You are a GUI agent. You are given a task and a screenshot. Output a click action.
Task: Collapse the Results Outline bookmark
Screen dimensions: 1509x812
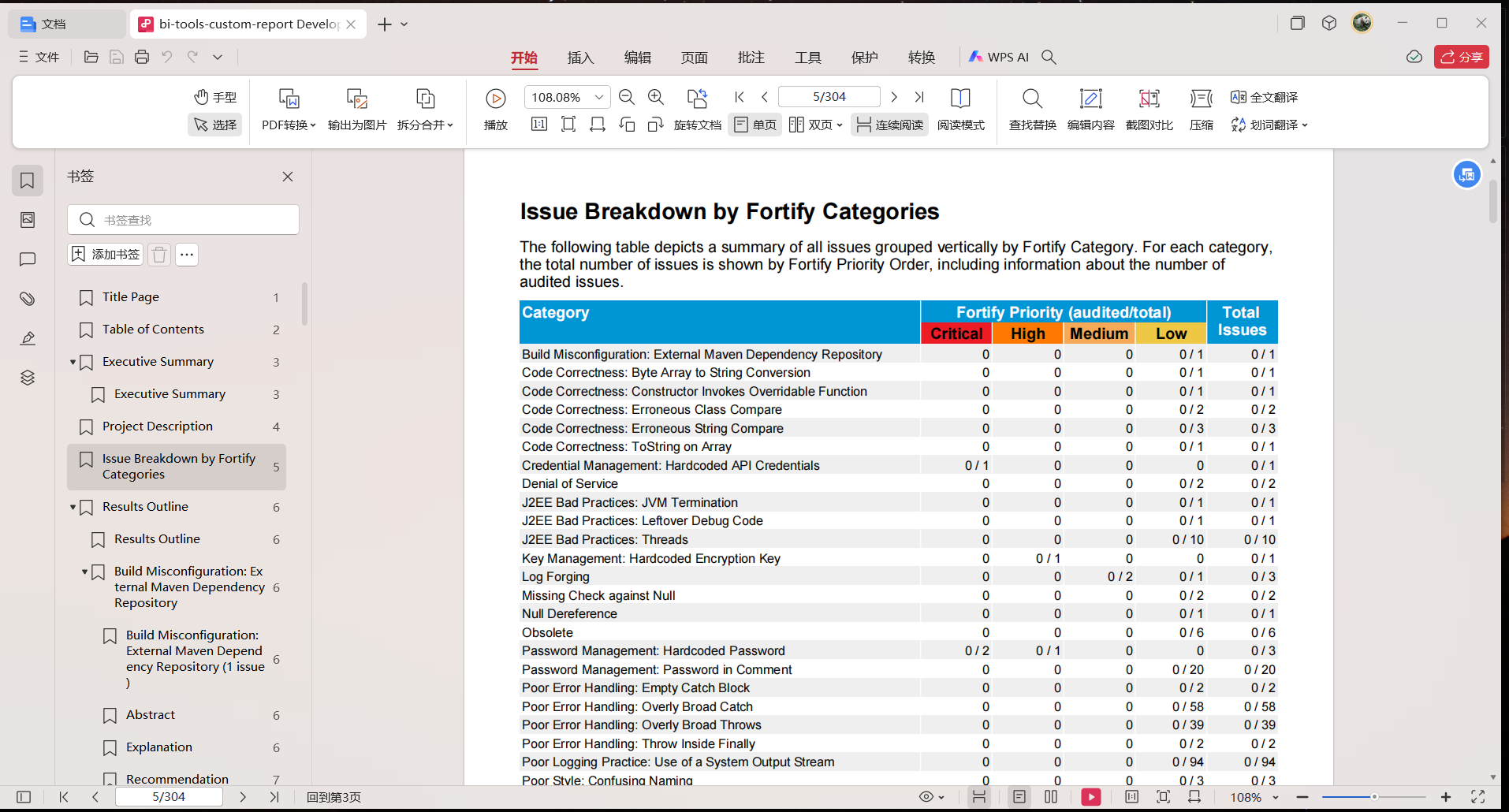coord(73,507)
